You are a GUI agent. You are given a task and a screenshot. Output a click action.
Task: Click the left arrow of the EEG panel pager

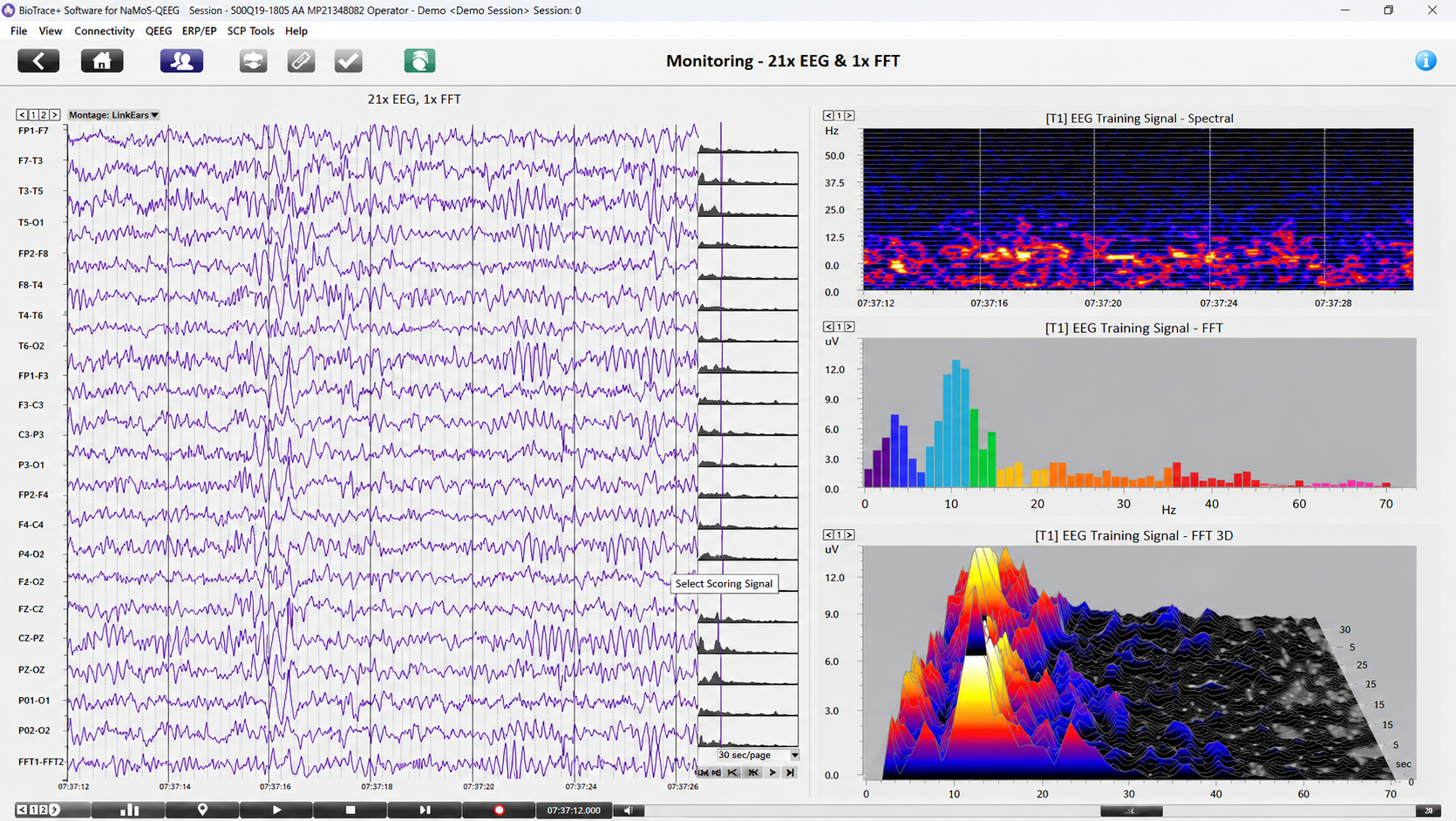(x=22, y=115)
